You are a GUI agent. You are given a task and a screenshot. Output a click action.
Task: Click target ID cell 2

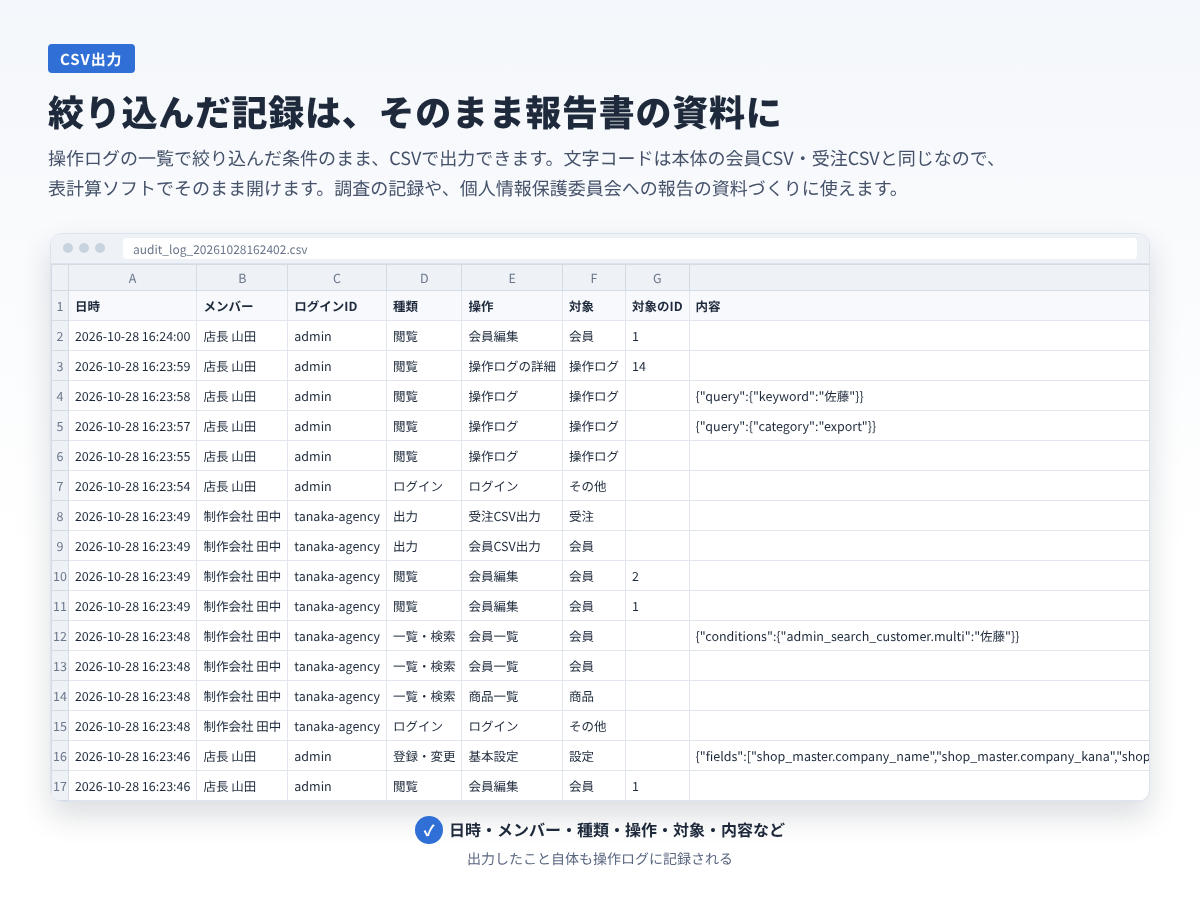(657, 576)
